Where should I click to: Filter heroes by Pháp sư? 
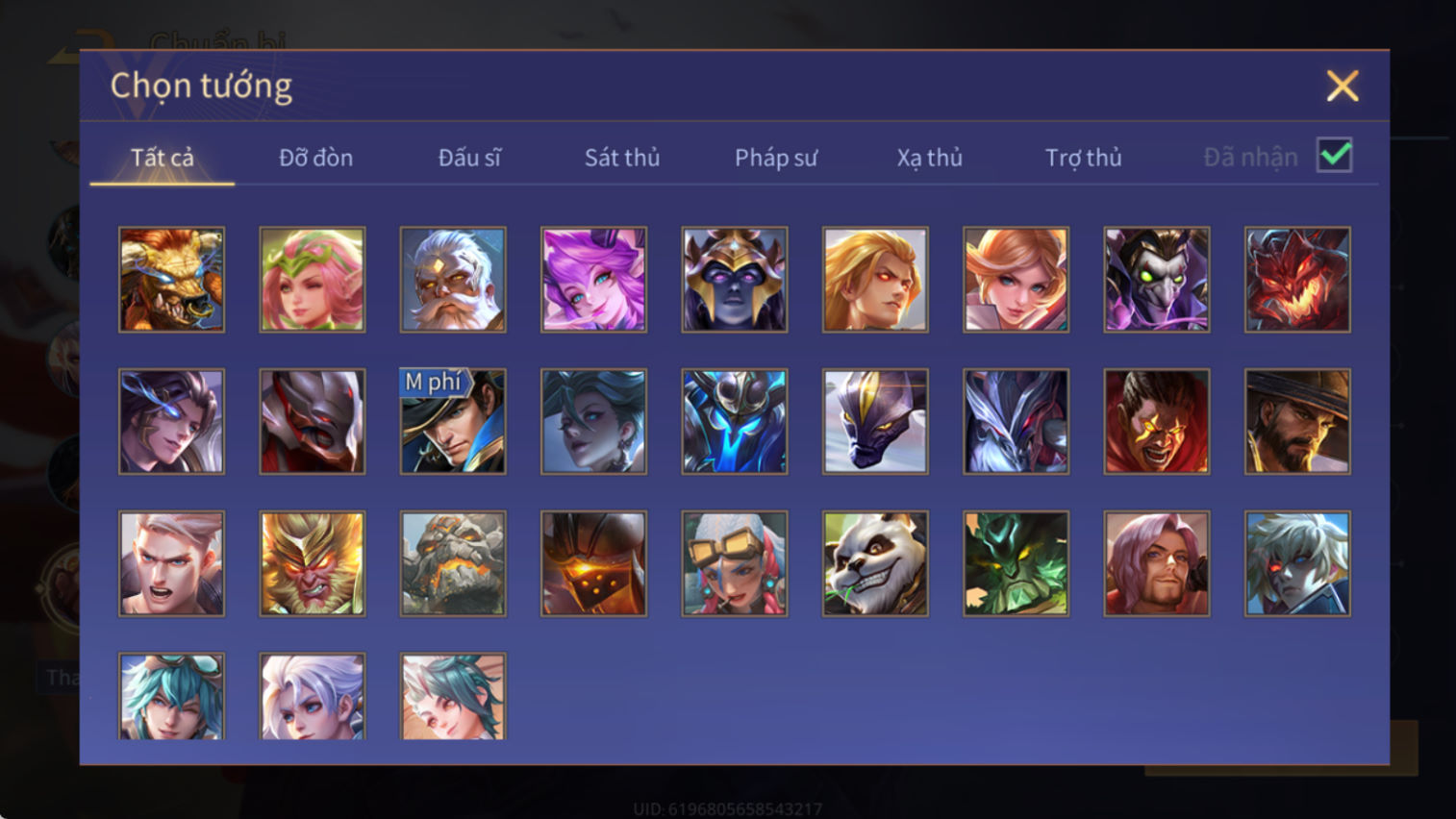point(776,158)
